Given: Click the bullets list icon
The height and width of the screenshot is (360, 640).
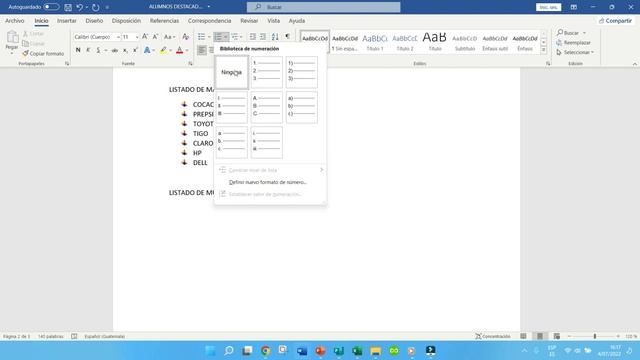Looking at the screenshot, I should pyautogui.click(x=202, y=37).
